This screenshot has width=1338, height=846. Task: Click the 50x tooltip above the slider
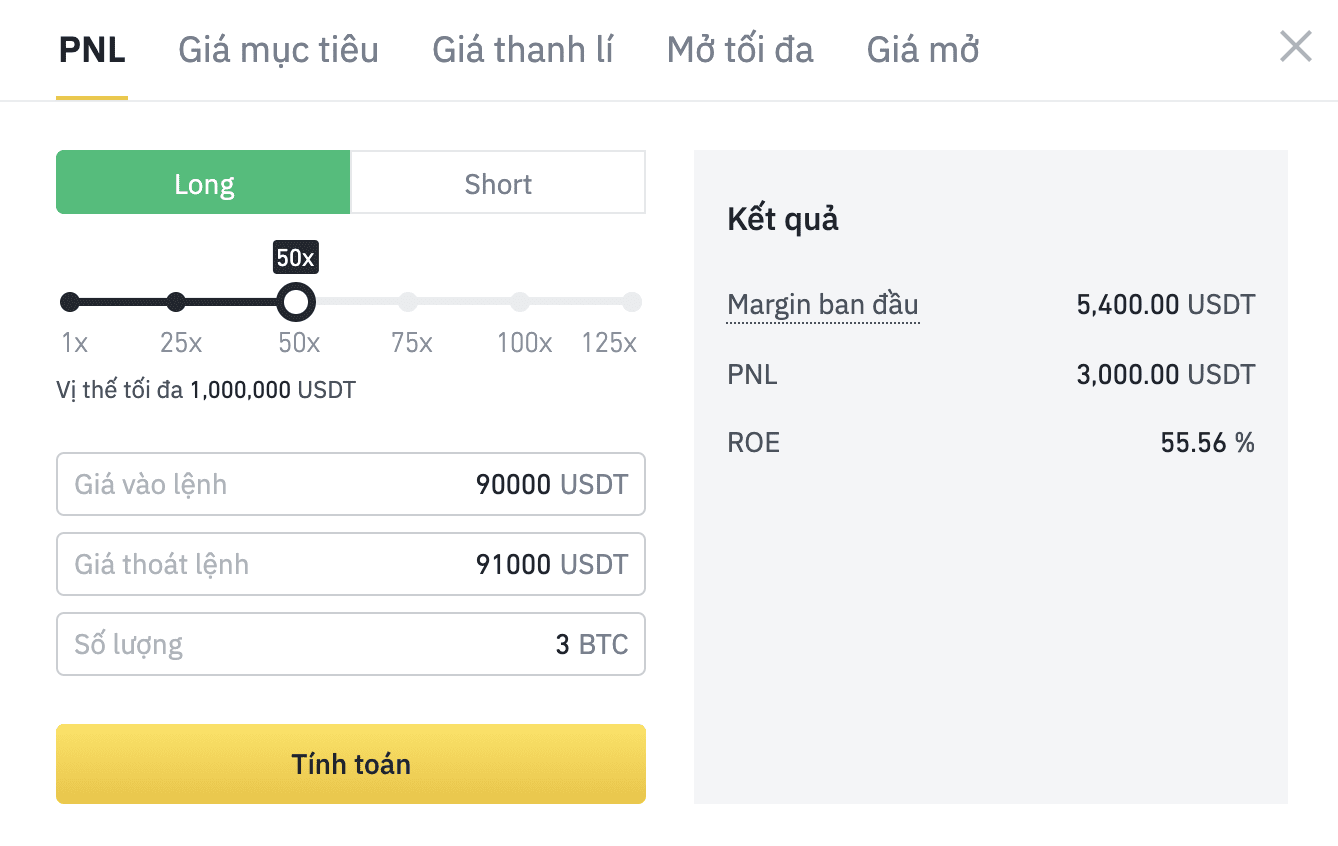[x=295, y=258]
